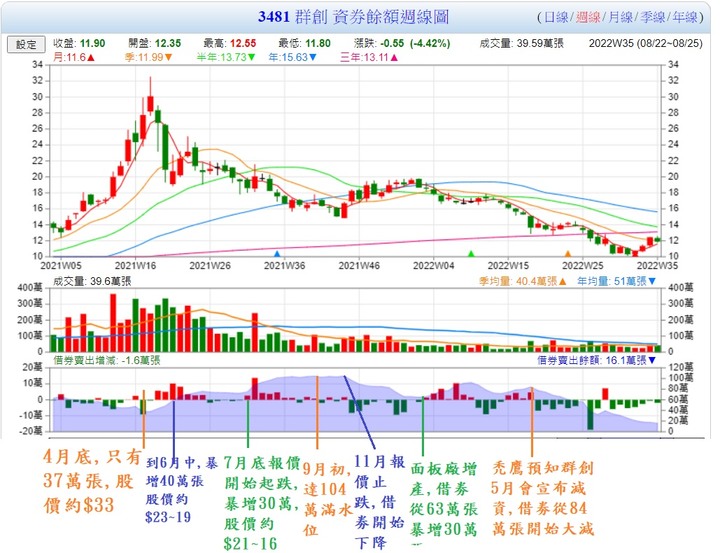This screenshot has height=553, width=720.
Task: Switch chart to 年線 yearly view
Action: pos(685,17)
